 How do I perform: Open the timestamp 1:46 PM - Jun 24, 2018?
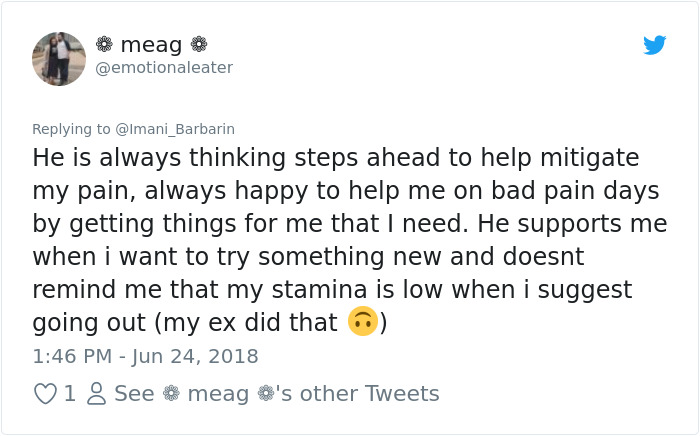145,356
